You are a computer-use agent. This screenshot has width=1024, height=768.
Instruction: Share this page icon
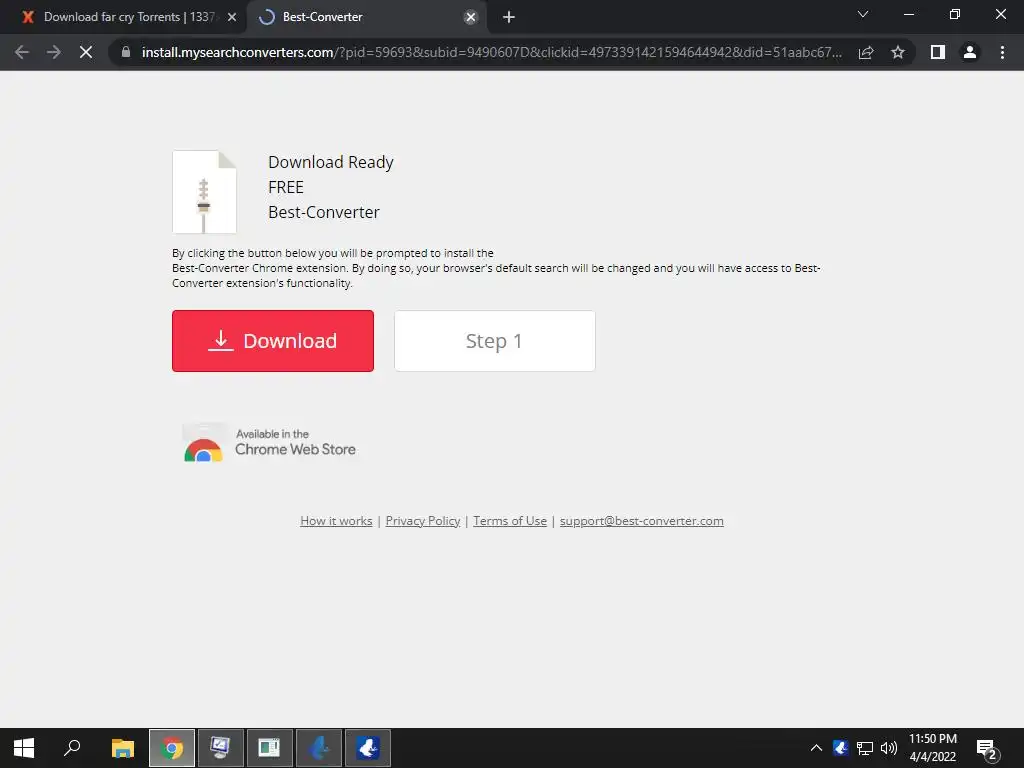point(866,52)
